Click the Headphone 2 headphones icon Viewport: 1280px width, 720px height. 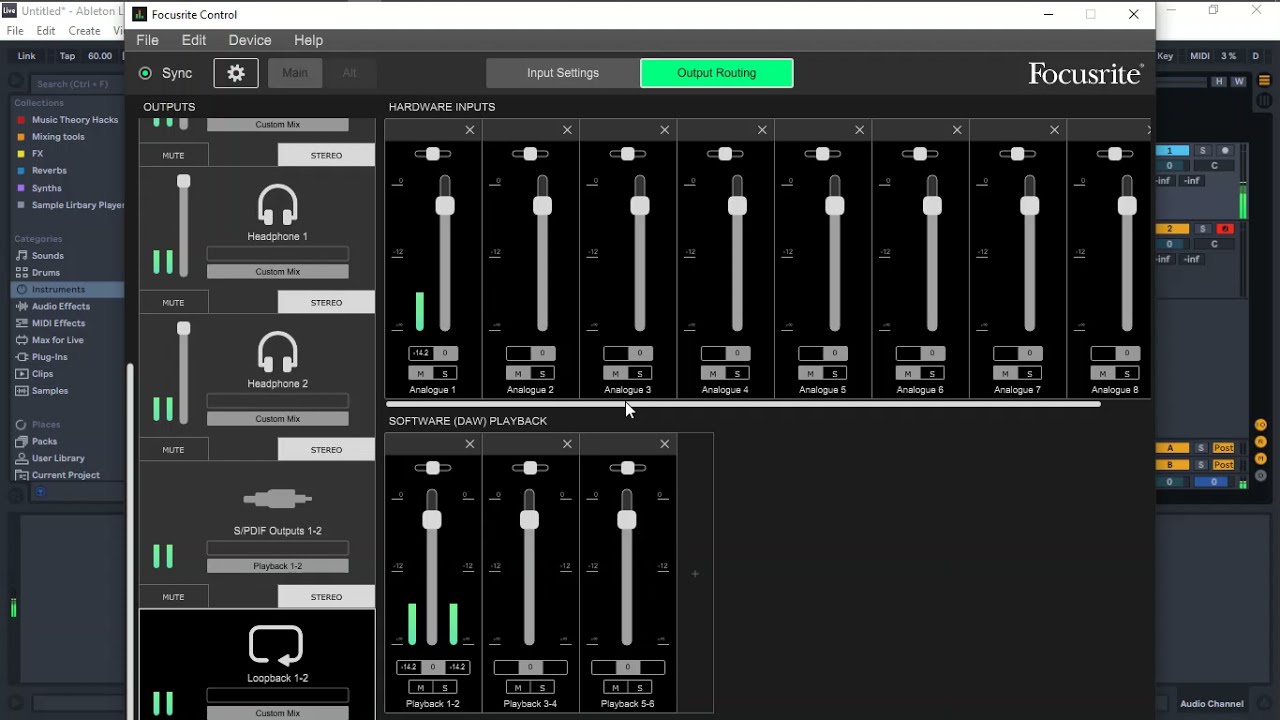tap(277, 353)
